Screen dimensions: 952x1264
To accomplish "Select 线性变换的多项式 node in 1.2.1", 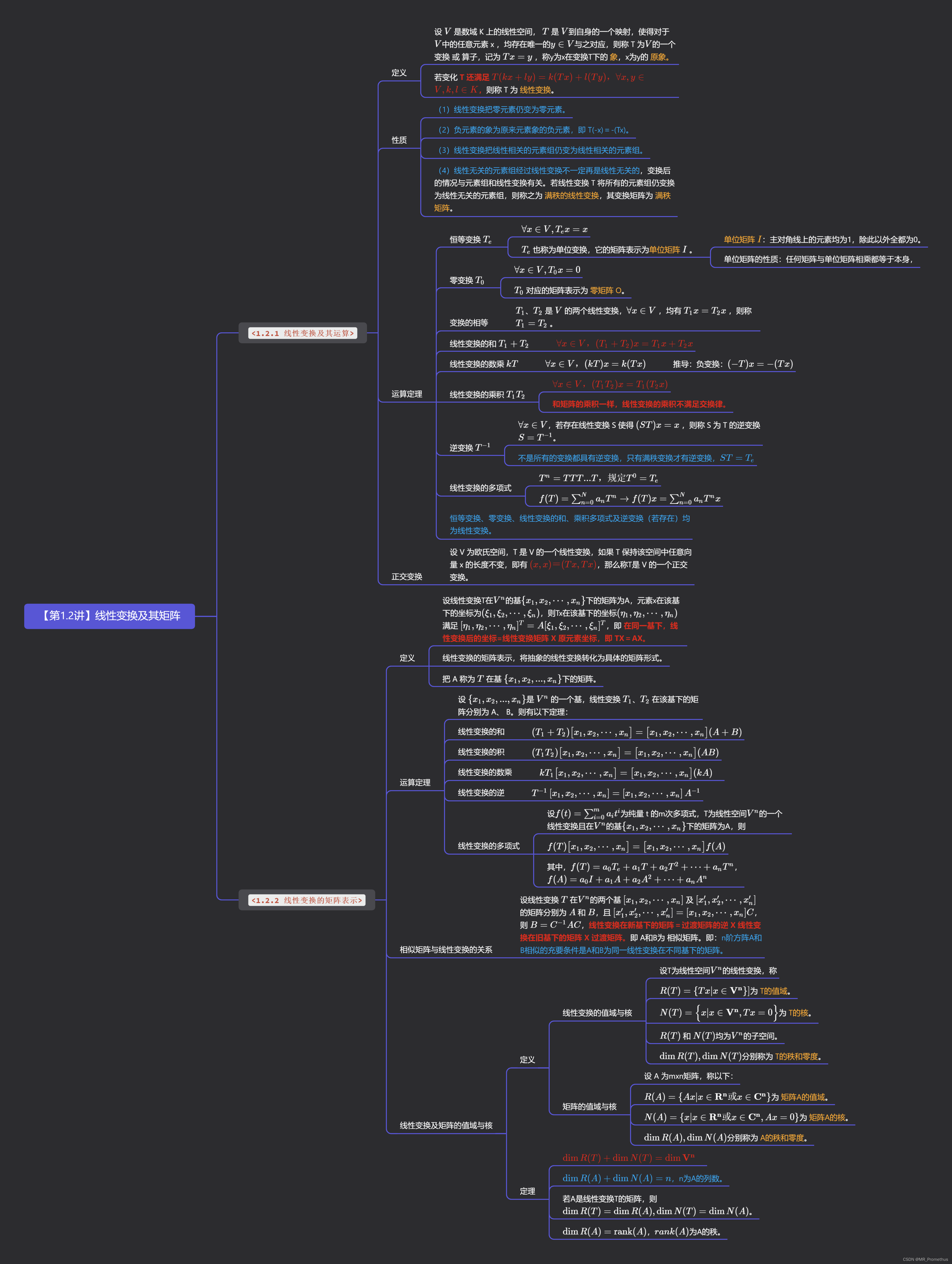I will click(x=480, y=488).
